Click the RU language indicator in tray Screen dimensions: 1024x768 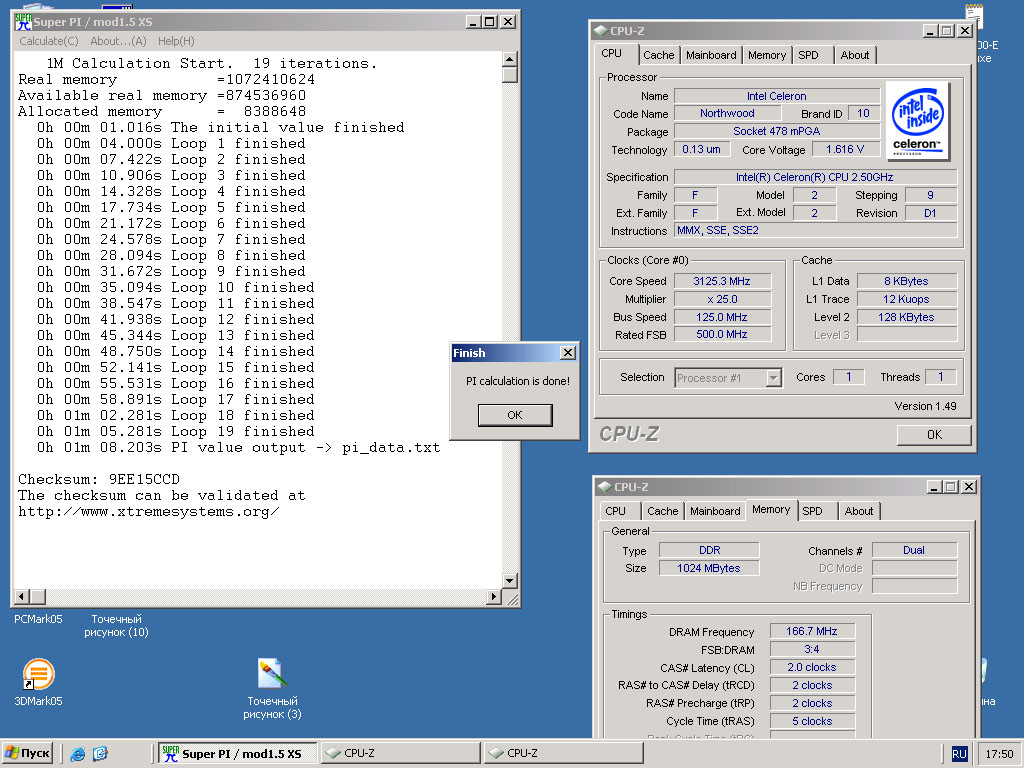click(959, 754)
